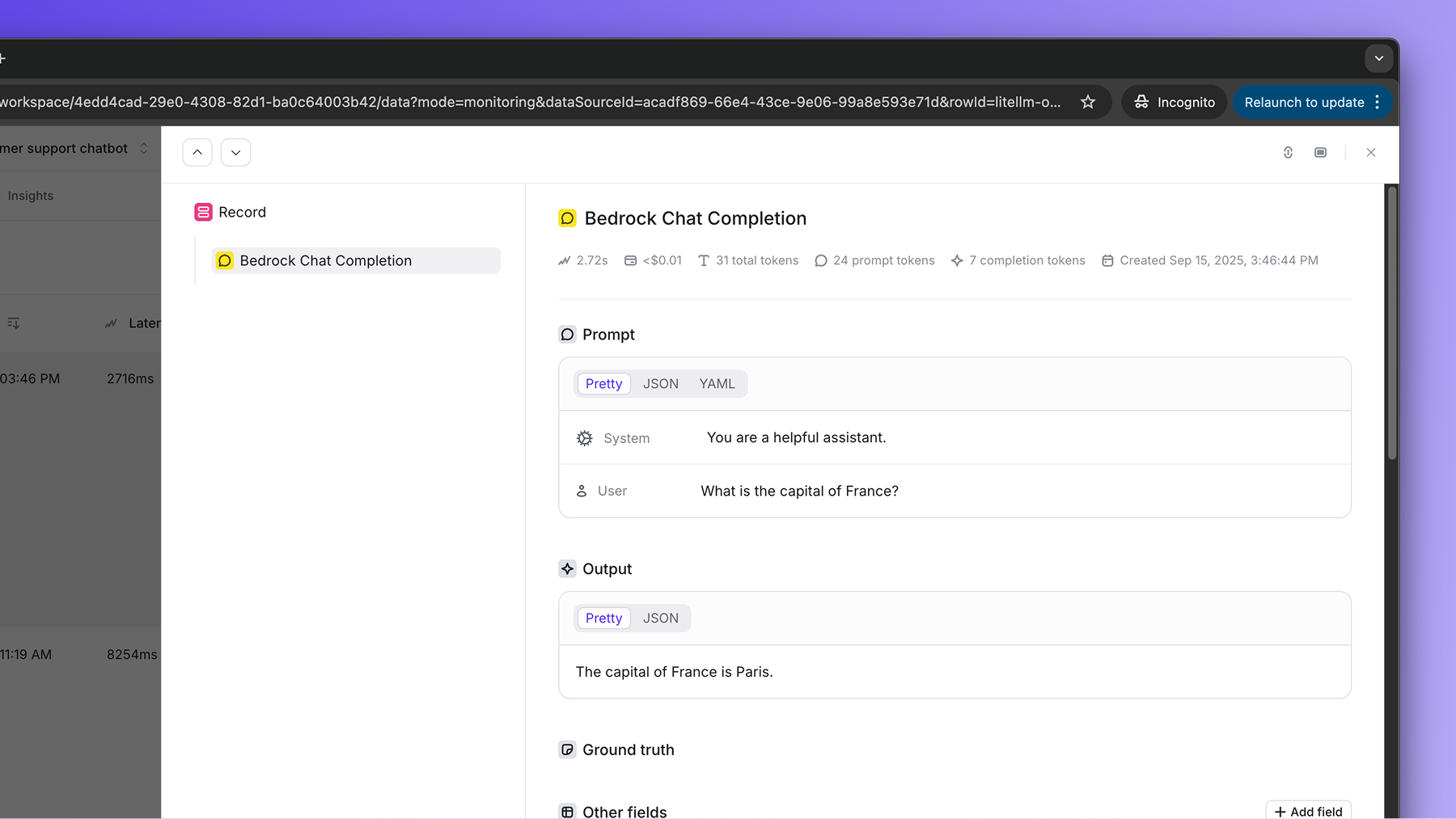Click the latency icon next to 2.72s
This screenshot has height=819, width=1456.
tap(565, 260)
